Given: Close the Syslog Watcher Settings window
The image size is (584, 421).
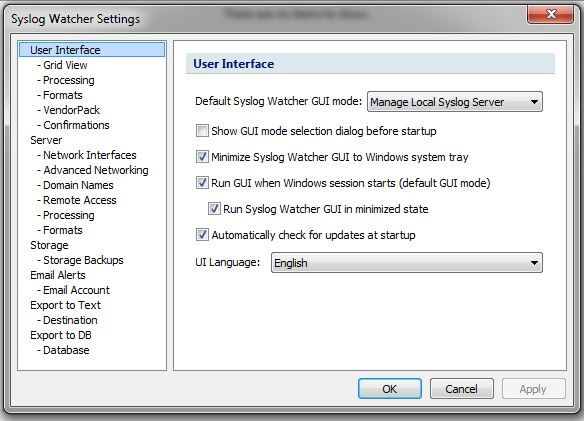Looking at the screenshot, I should click(550, 15).
